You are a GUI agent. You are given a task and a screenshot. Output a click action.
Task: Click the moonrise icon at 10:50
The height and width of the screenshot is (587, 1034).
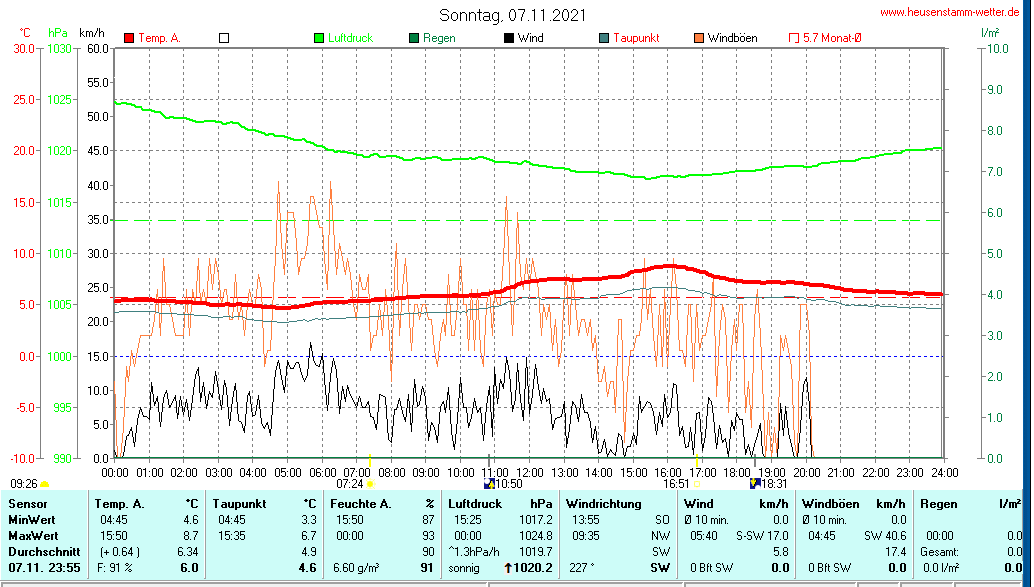click(x=489, y=484)
